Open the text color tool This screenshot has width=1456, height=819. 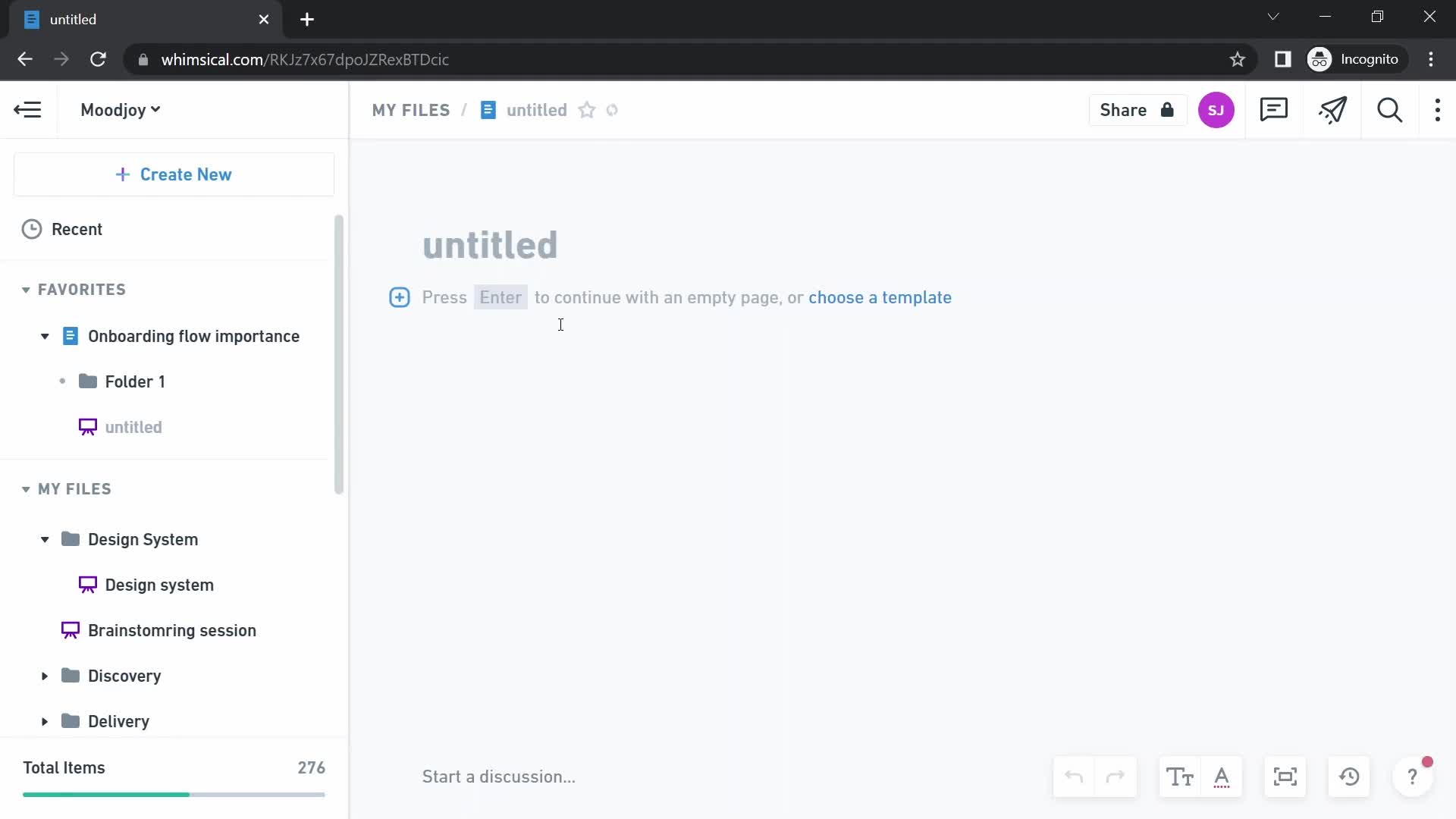(x=1222, y=777)
